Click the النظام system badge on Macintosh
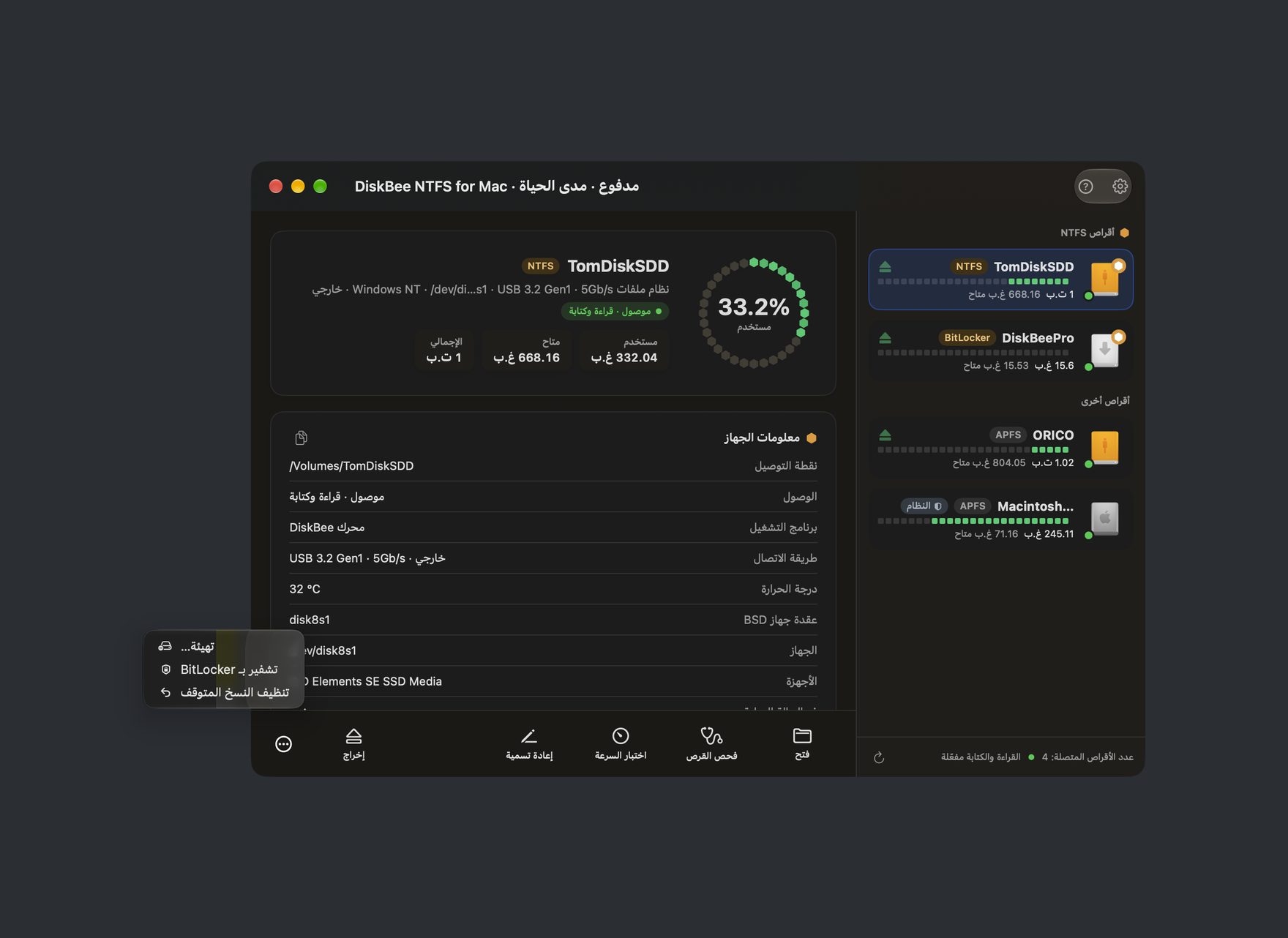1288x938 pixels. [924, 506]
